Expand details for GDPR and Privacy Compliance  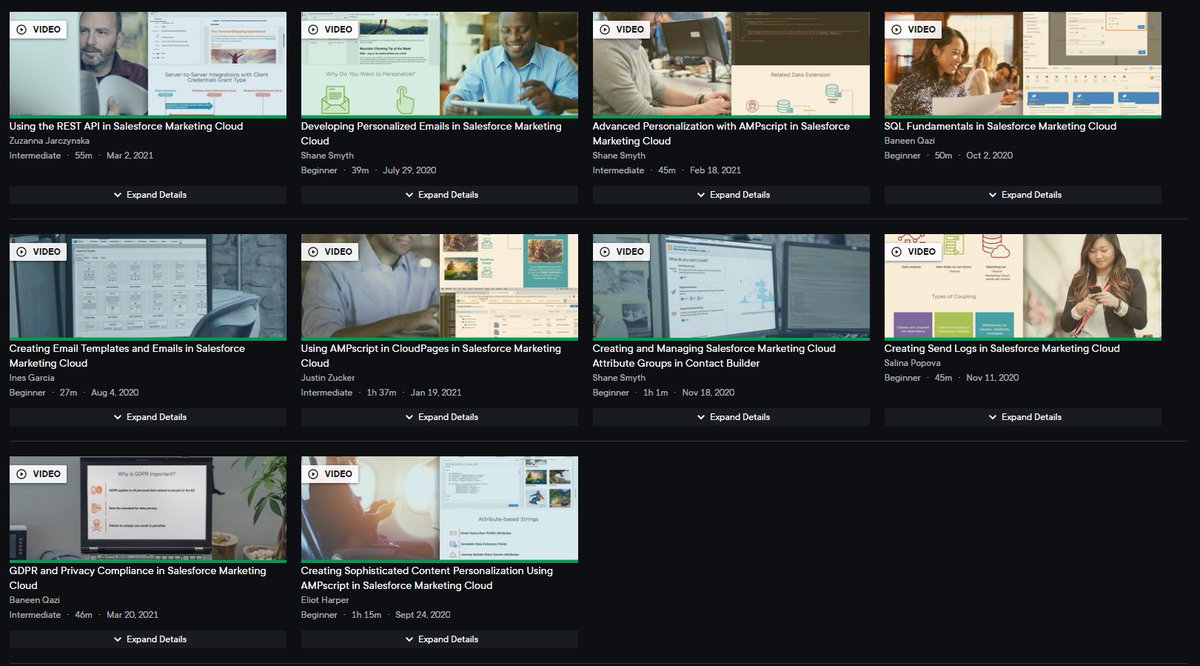[148, 639]
